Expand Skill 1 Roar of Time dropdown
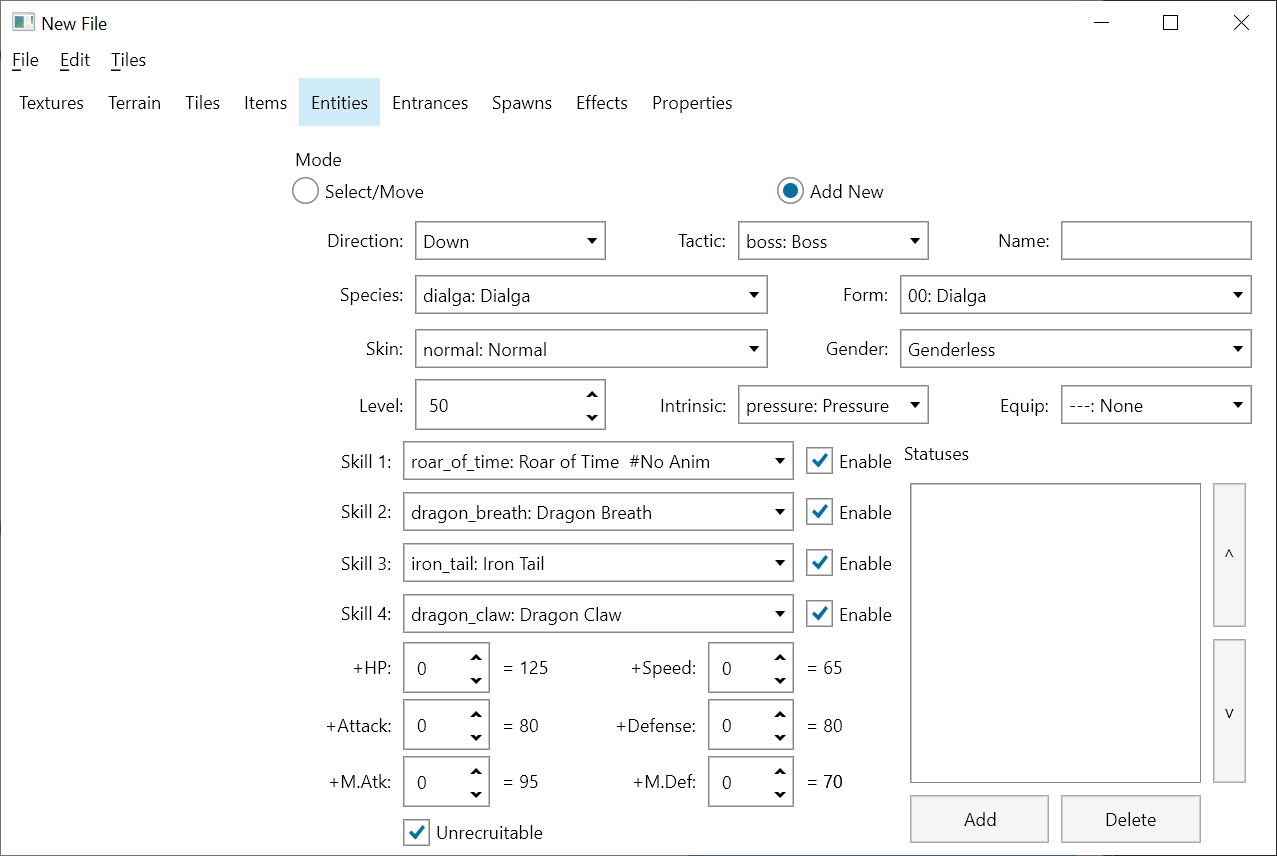 [598, 461]
